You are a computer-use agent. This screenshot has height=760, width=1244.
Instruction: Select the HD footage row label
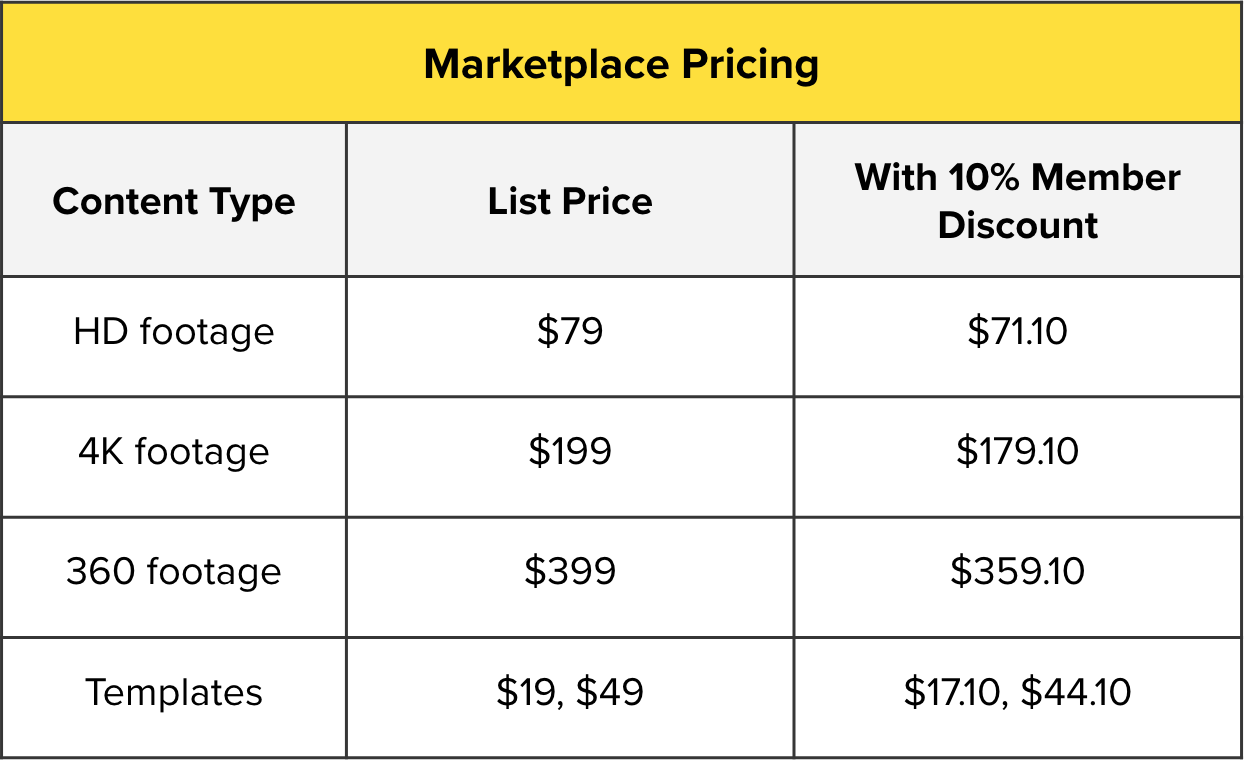pyautogui.click(x=174, y=331)
